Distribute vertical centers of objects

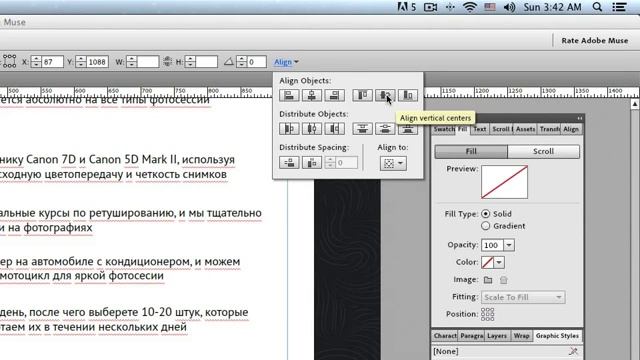pos(385,129)
